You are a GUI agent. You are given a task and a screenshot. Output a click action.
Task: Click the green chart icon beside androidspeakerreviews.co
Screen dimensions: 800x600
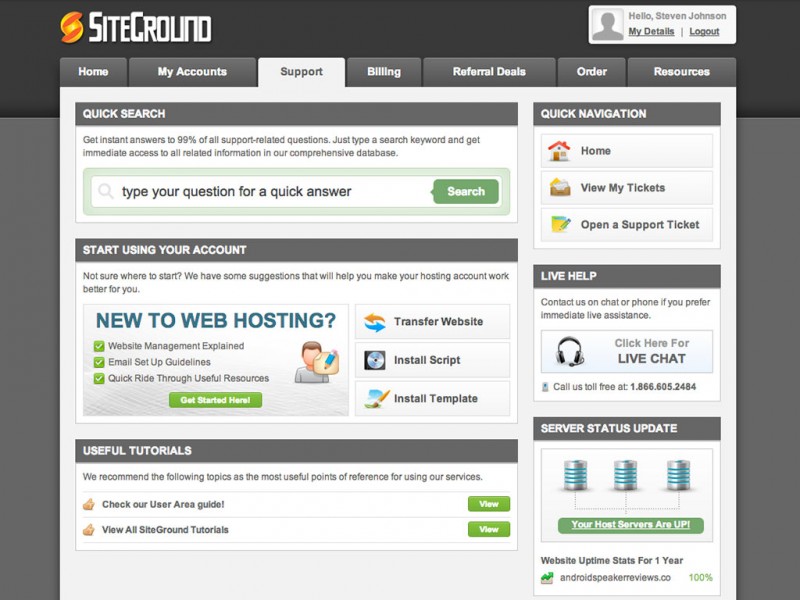[x=547, y=578]
